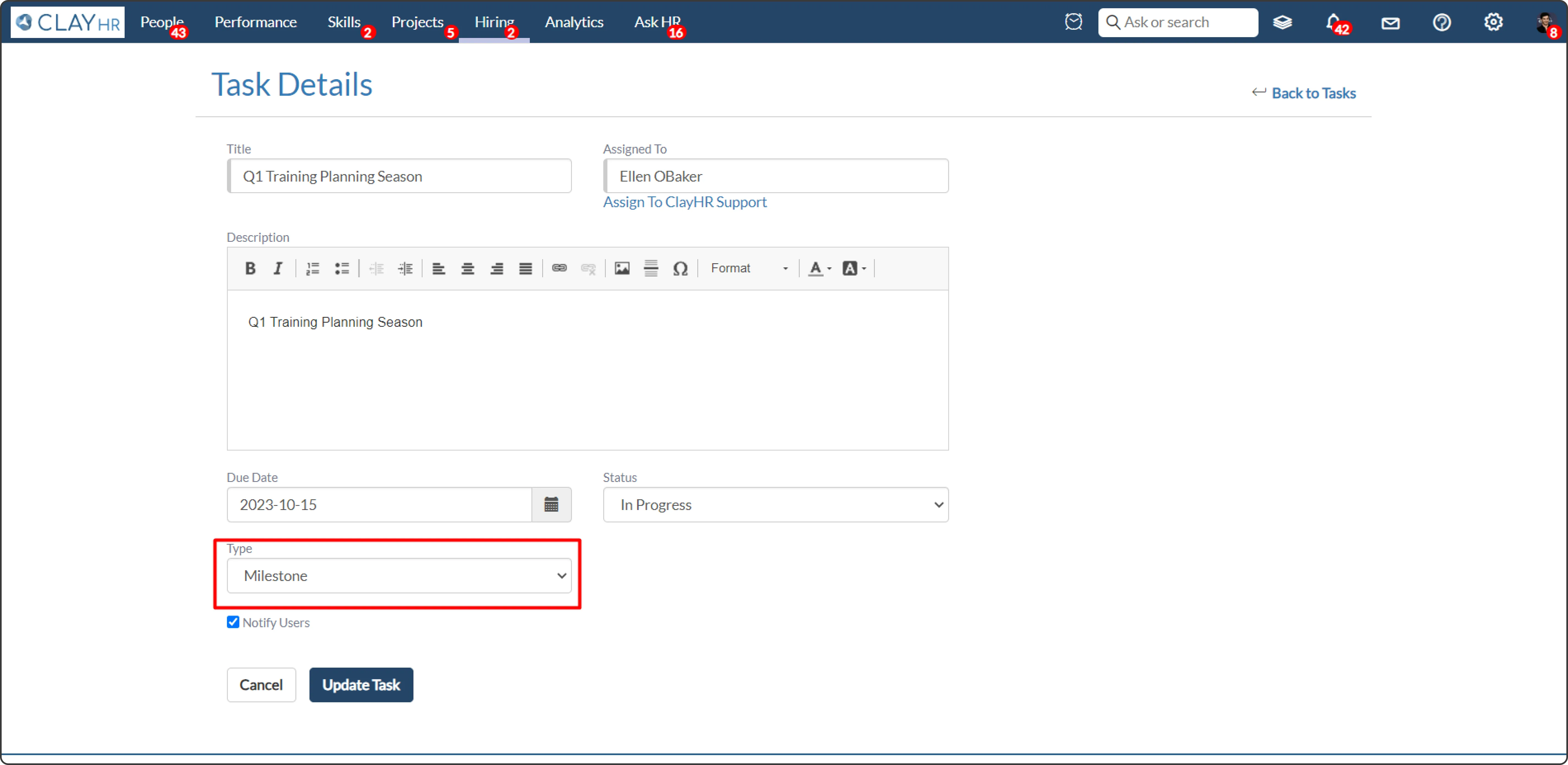Uncheck the Notify Users checkbox
Viewport: 1568px width, 765px height.
[x=232, y=622]
